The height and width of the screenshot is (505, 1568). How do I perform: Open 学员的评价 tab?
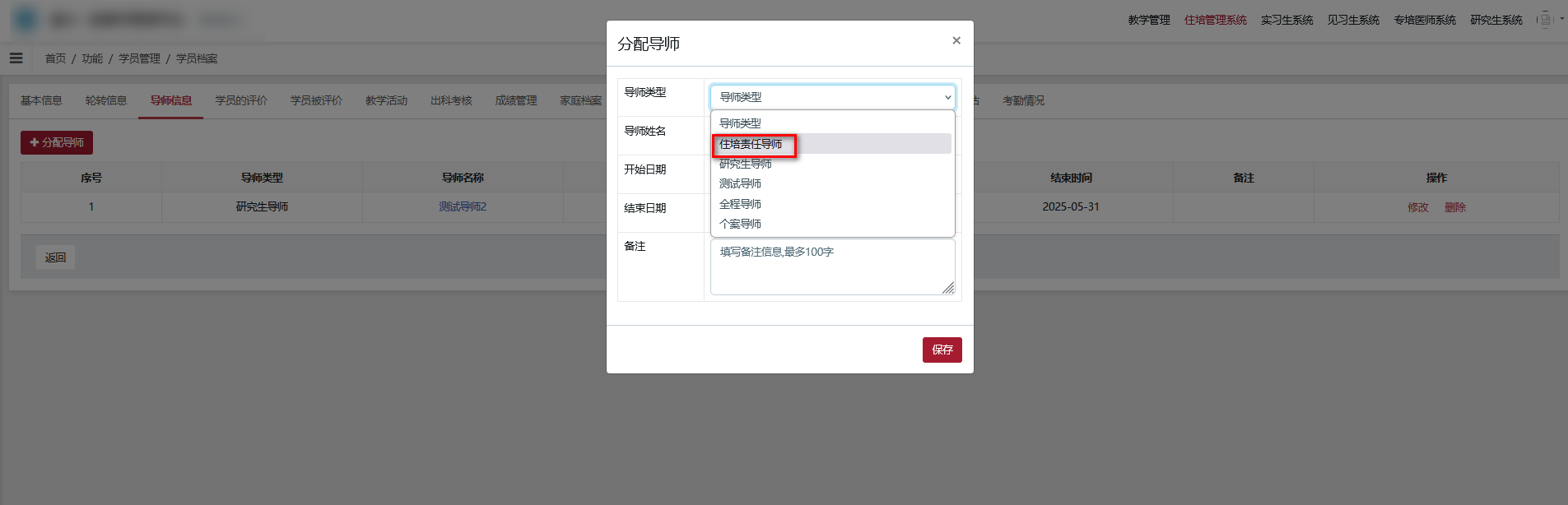tap(241, 100)
